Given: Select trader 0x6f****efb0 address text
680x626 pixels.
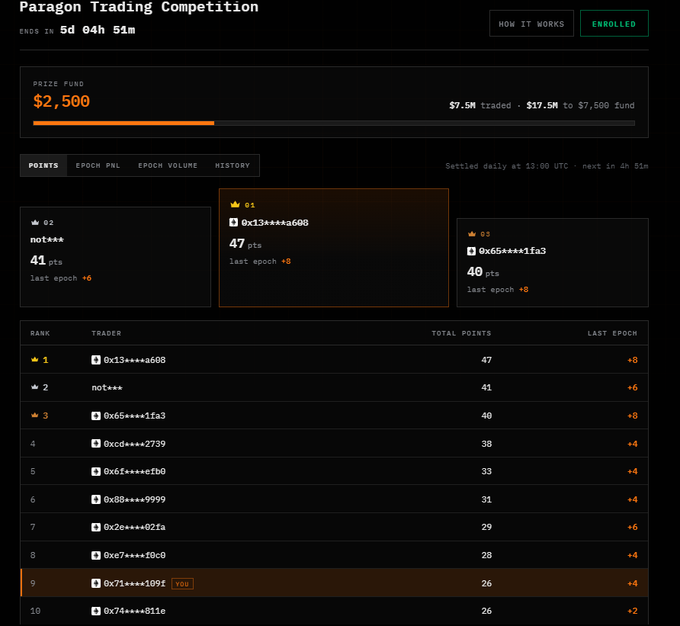Looking at the screenshot, I should (134, 472).
